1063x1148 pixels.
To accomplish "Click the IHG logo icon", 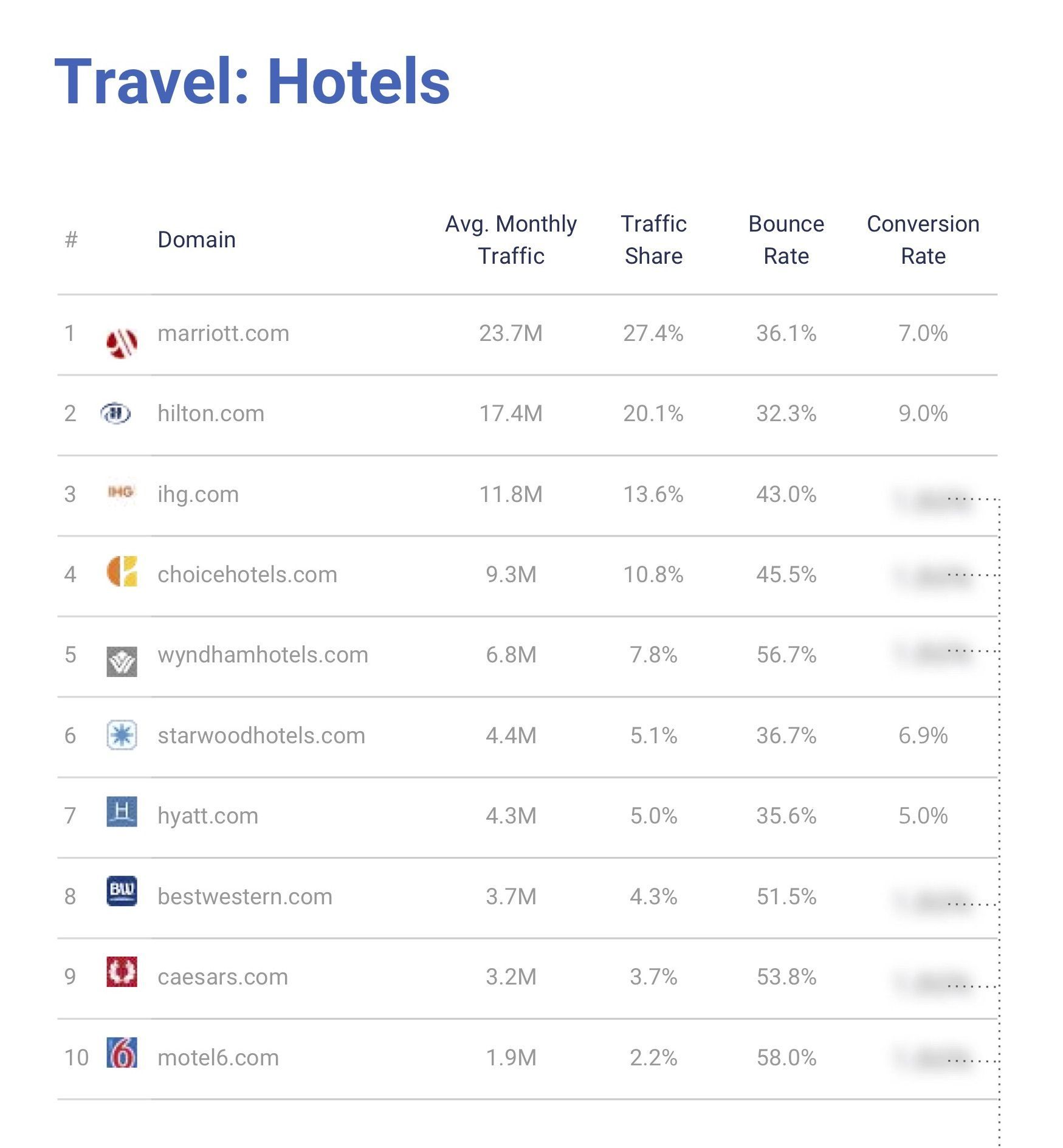I will (x=121, y=492).
